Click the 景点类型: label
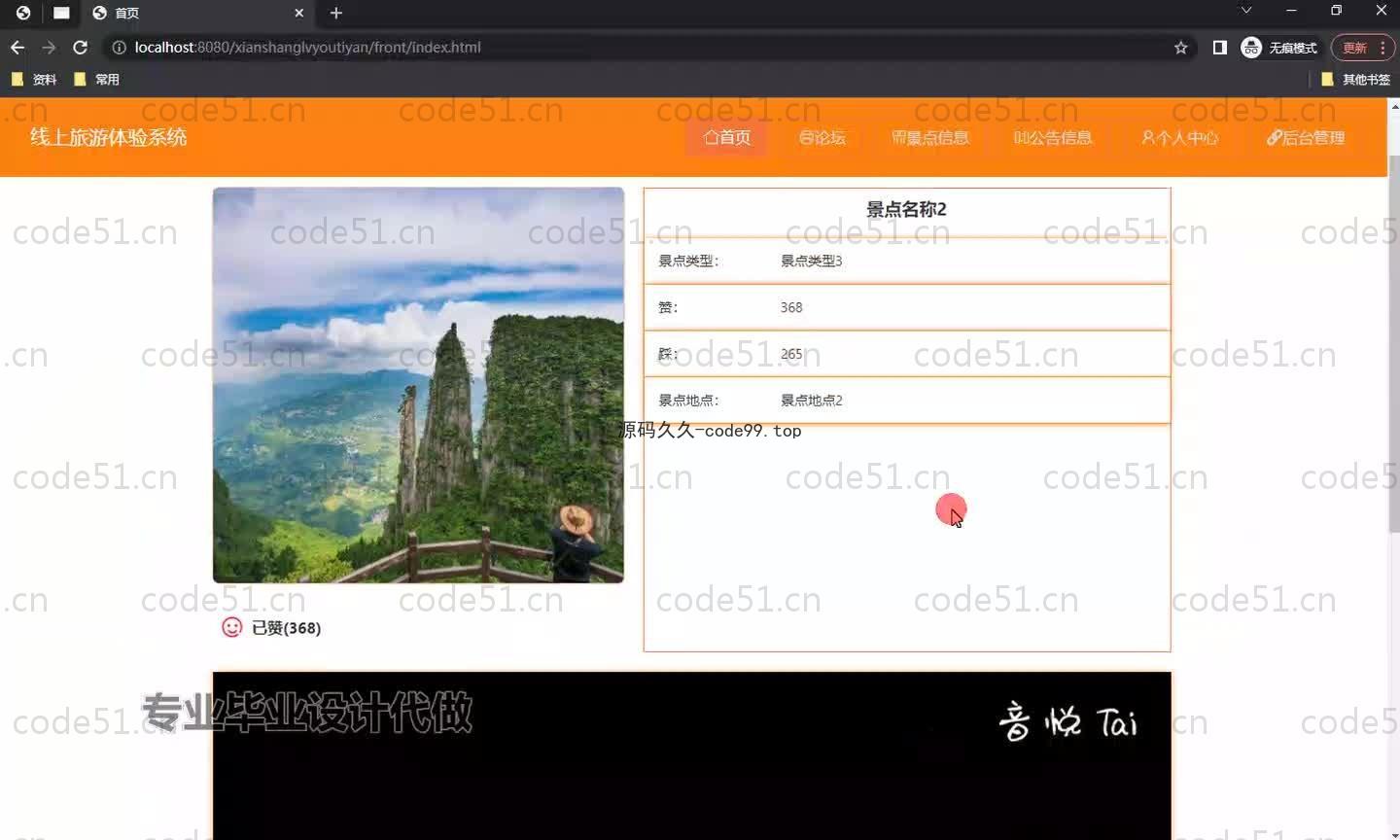This screenshot has width=1400, height=840. coord(688,261)
